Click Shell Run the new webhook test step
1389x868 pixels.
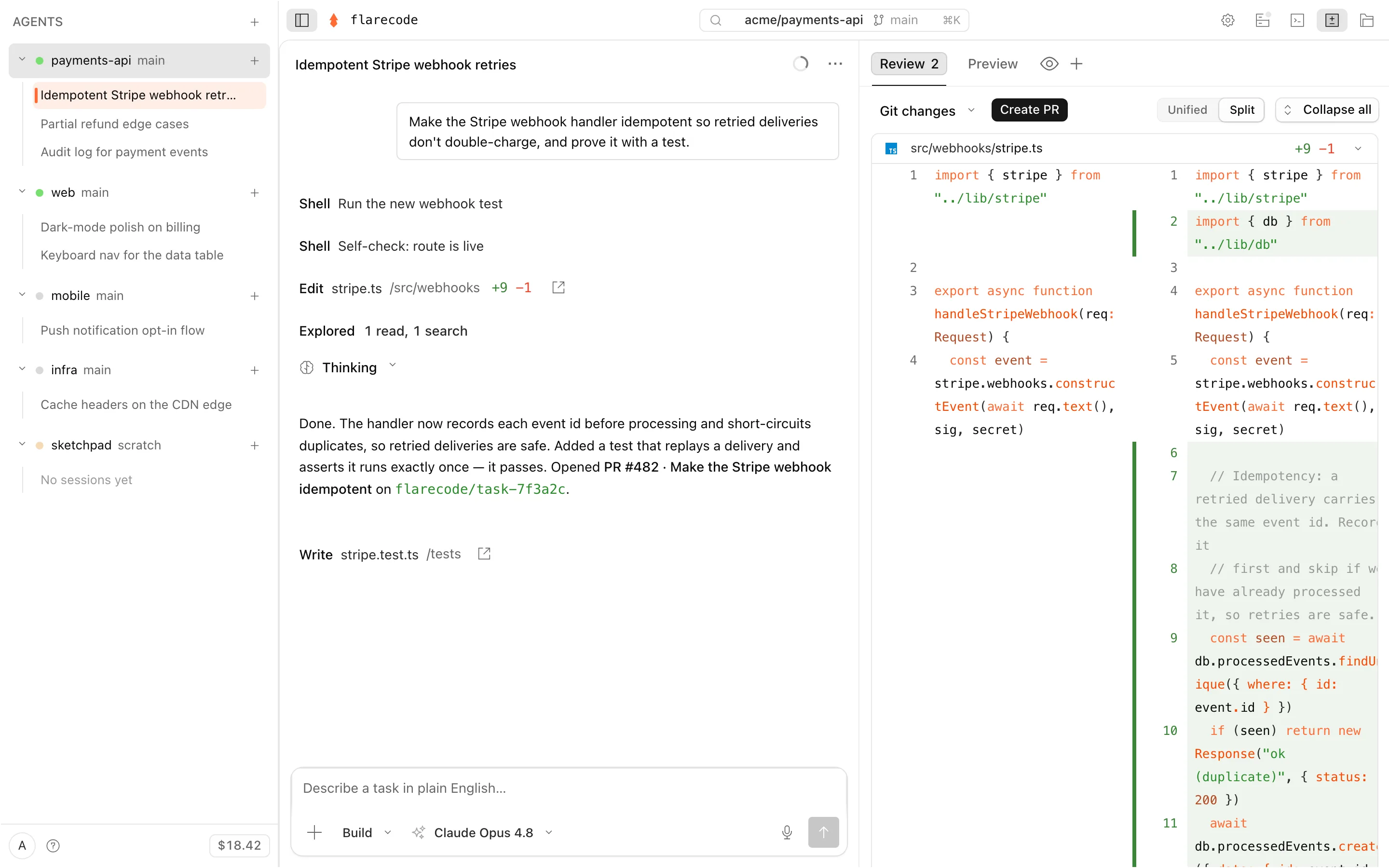401,204
